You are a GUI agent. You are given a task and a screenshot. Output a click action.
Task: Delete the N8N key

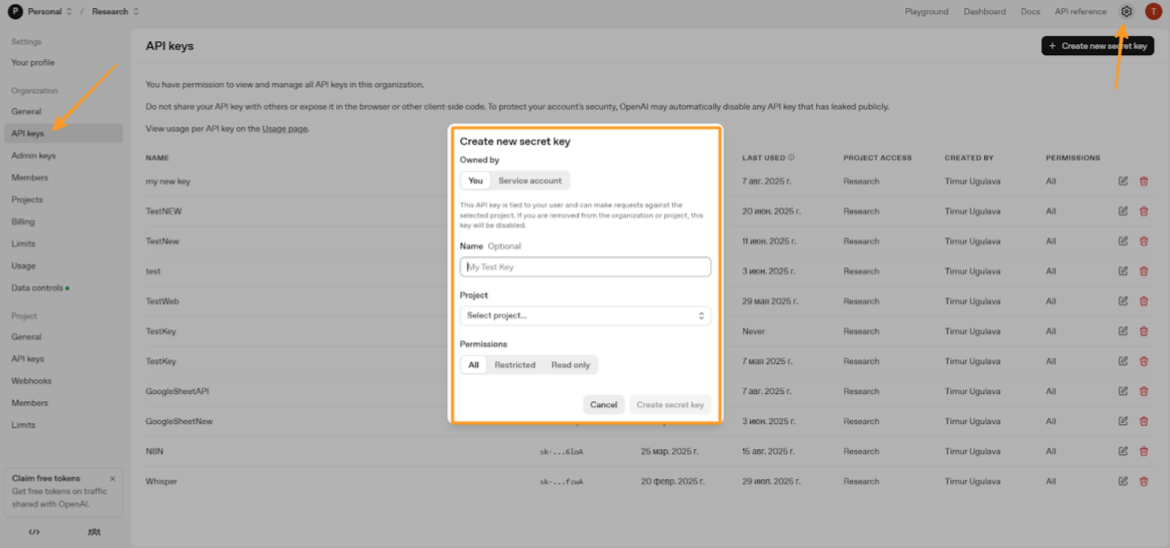click(x=1144, y=451)
